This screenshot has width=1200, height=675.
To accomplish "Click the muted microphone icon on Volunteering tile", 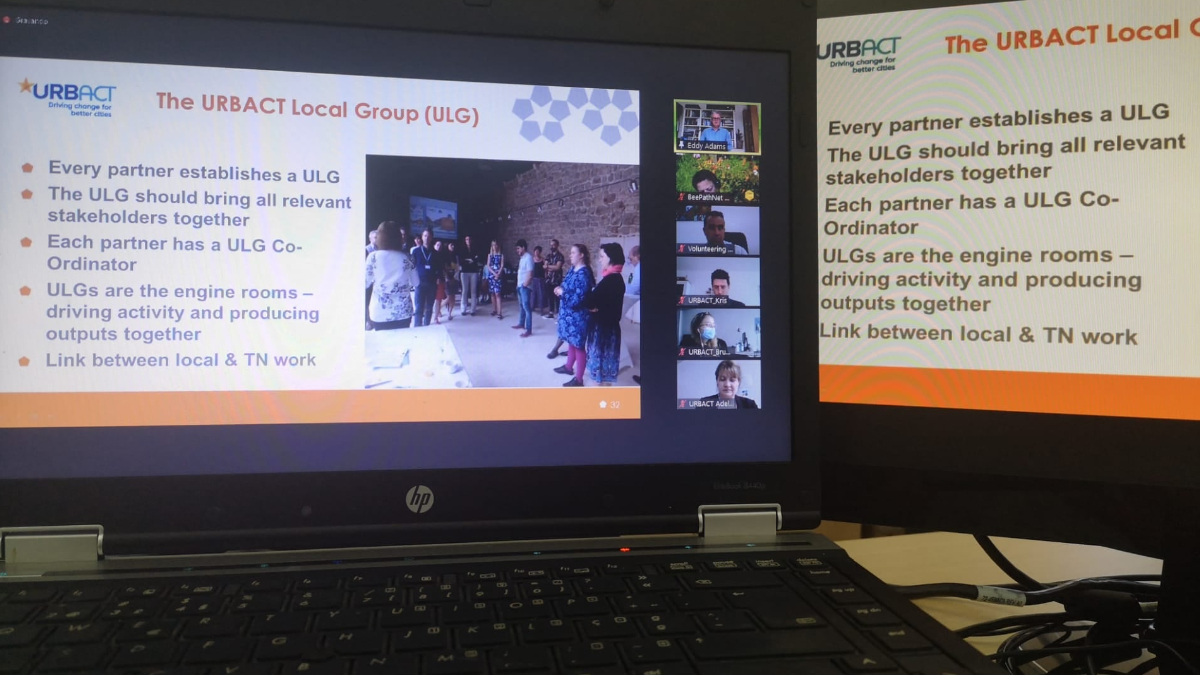I will (682, 249).
